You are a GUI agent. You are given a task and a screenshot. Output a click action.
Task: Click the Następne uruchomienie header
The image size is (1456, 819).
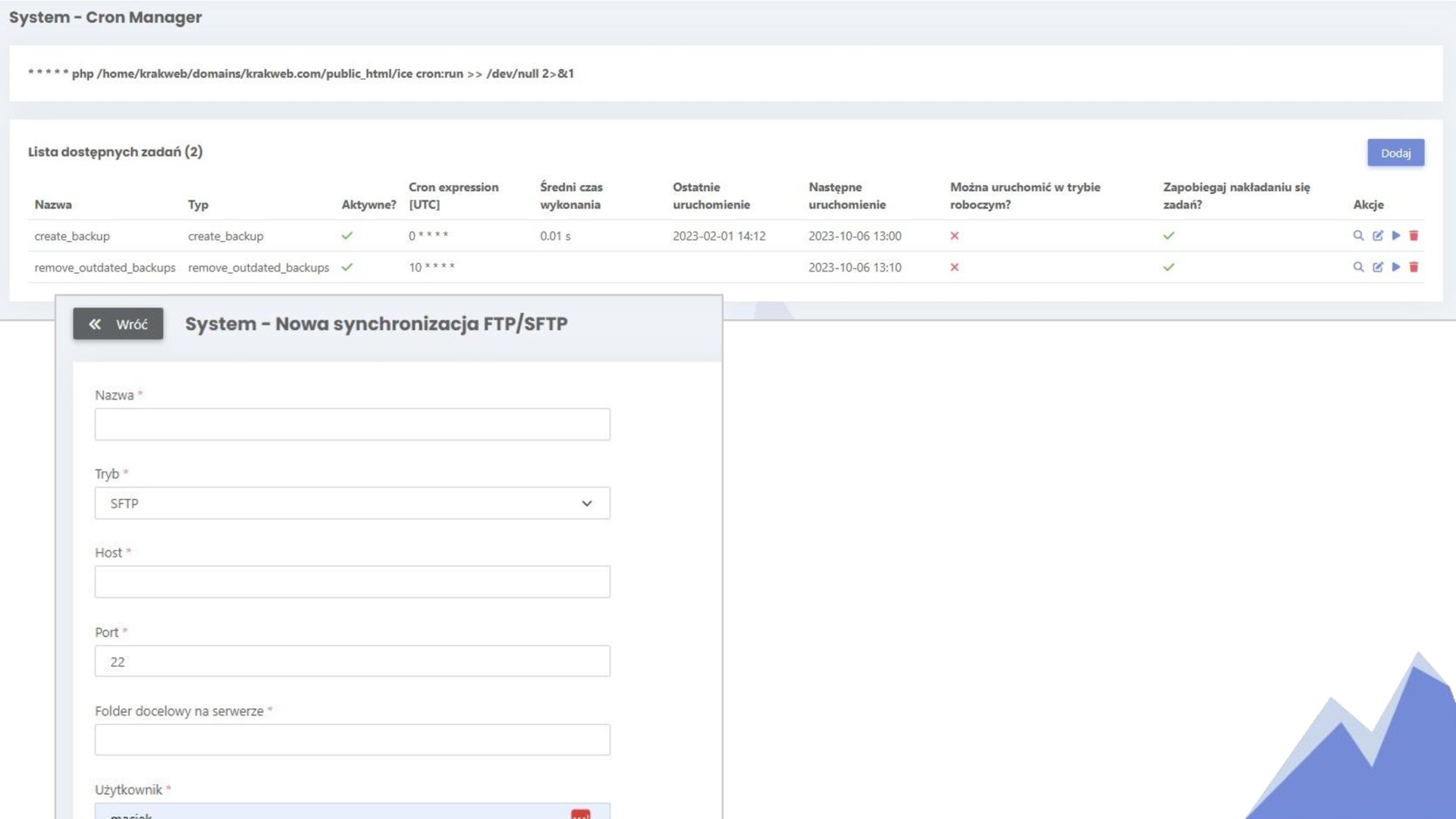tap(847, 196)
